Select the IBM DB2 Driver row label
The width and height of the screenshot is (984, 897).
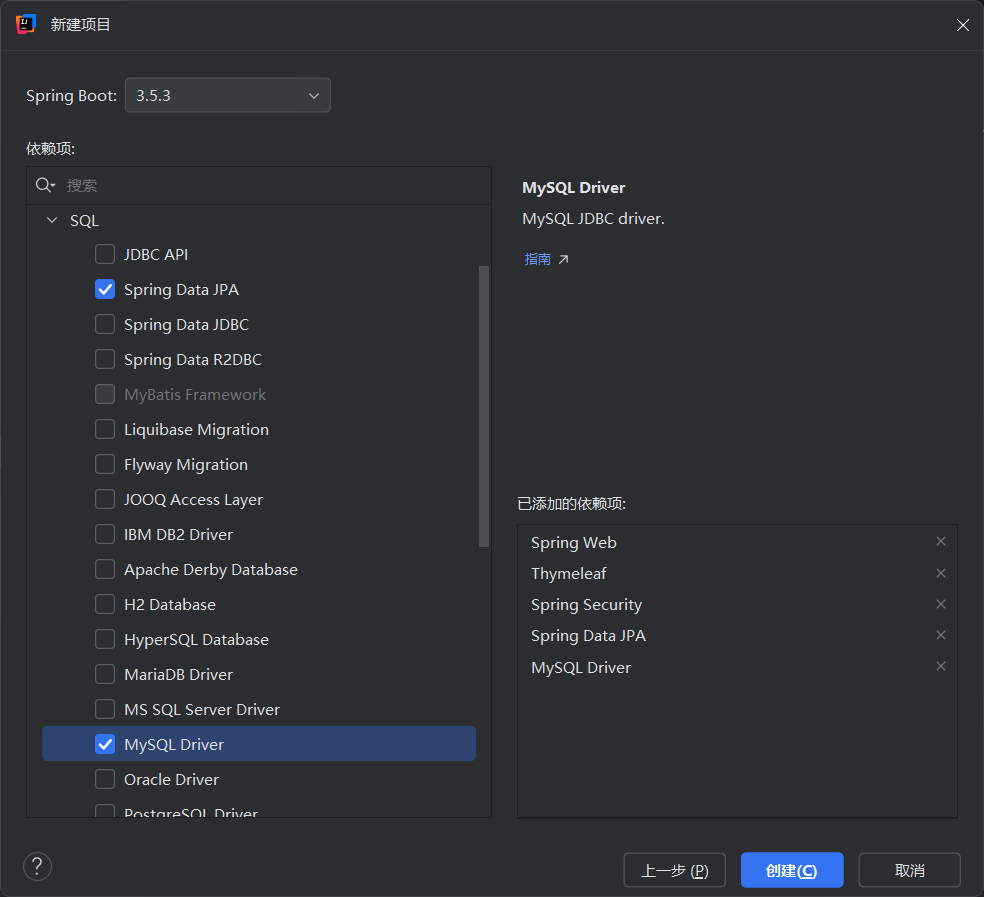[178, 535]
